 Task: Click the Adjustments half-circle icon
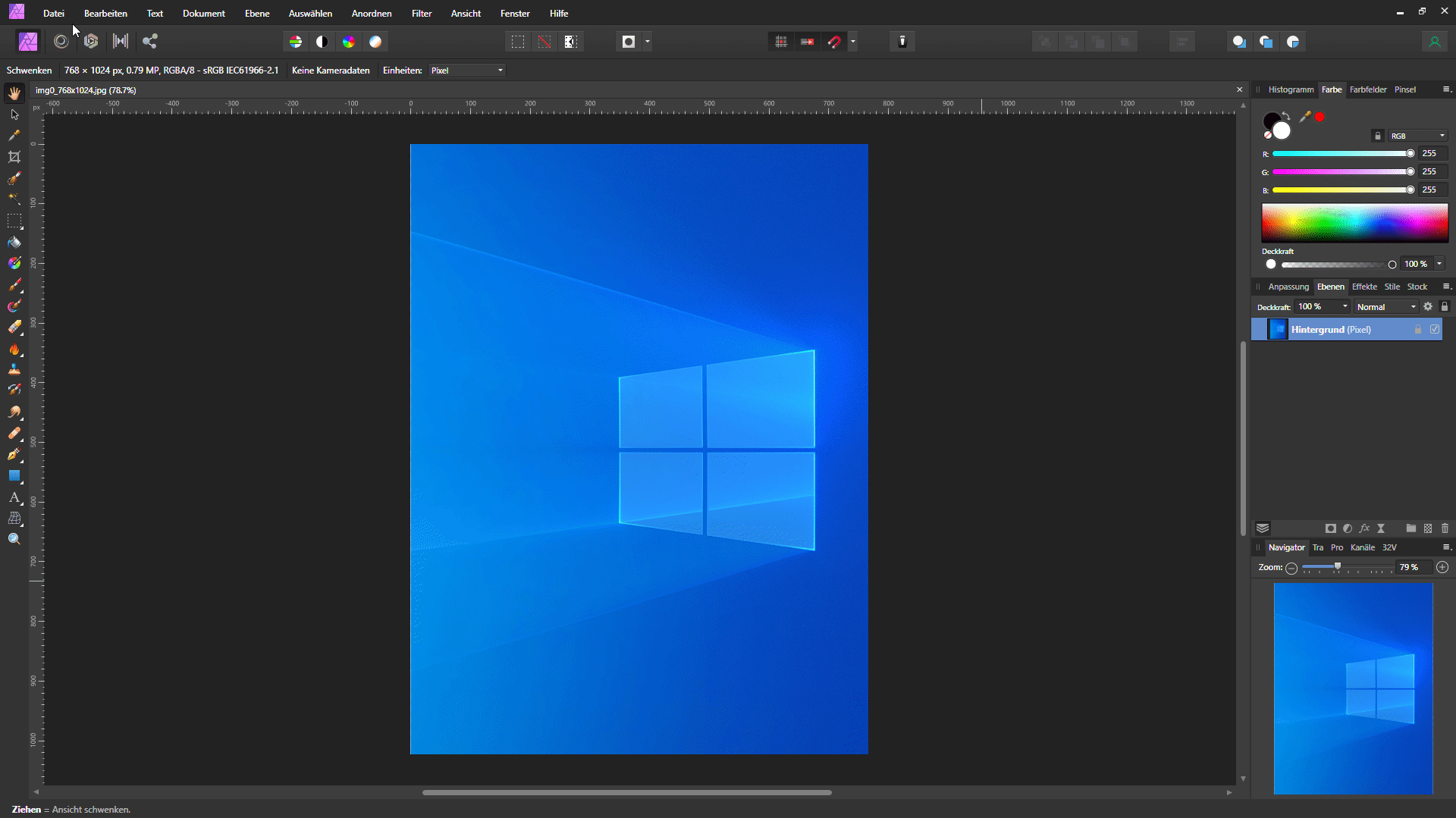pos(1348,528)
